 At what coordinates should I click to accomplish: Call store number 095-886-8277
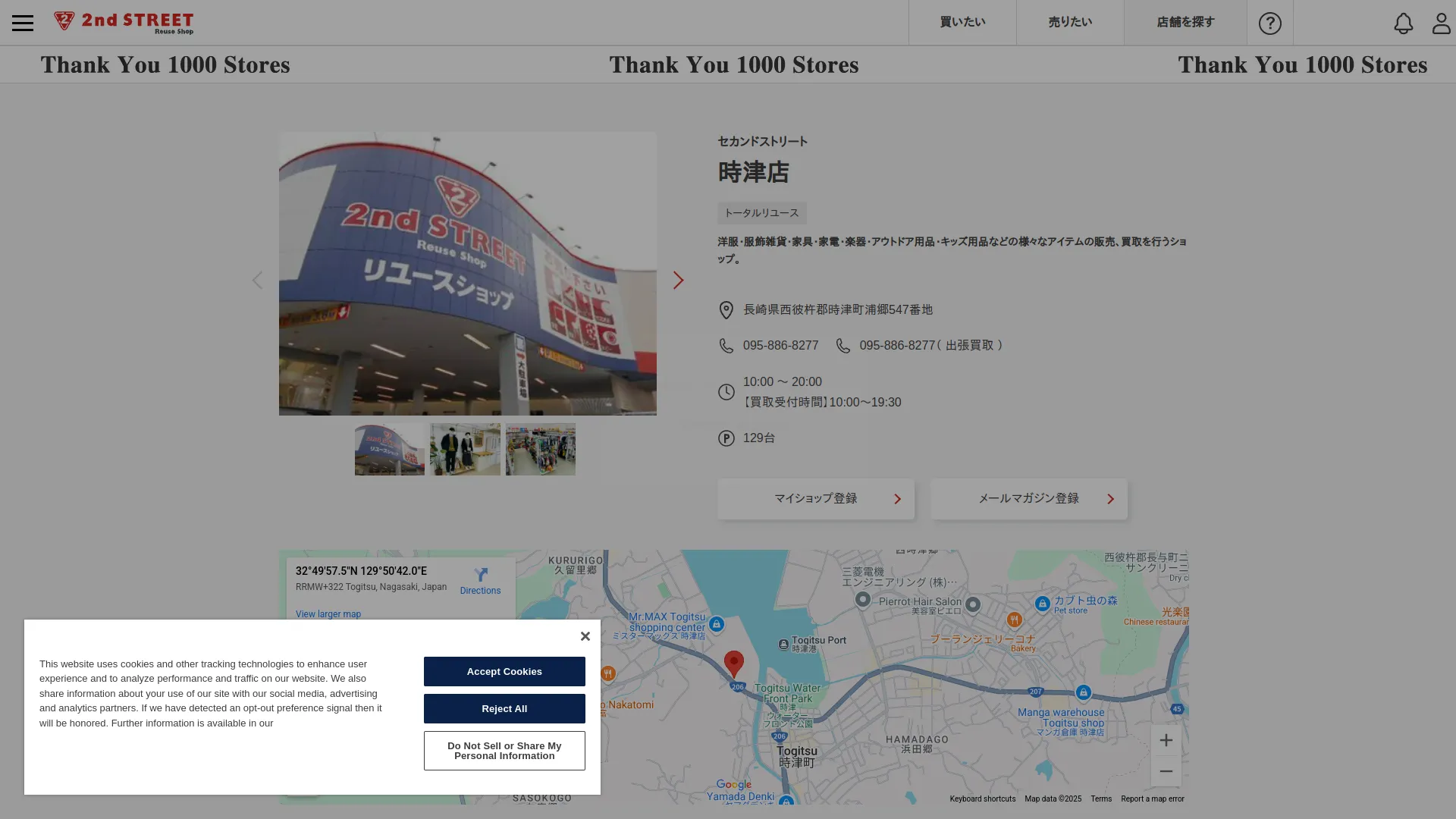(780, 345)
